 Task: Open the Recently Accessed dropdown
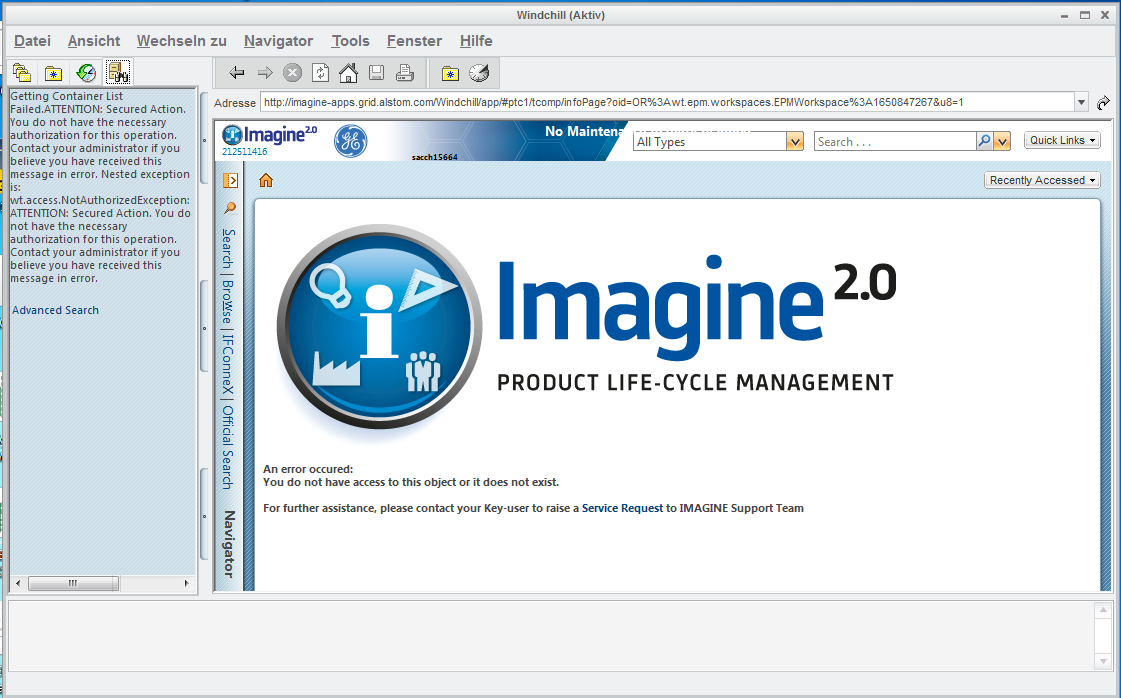click(1042, 180)
